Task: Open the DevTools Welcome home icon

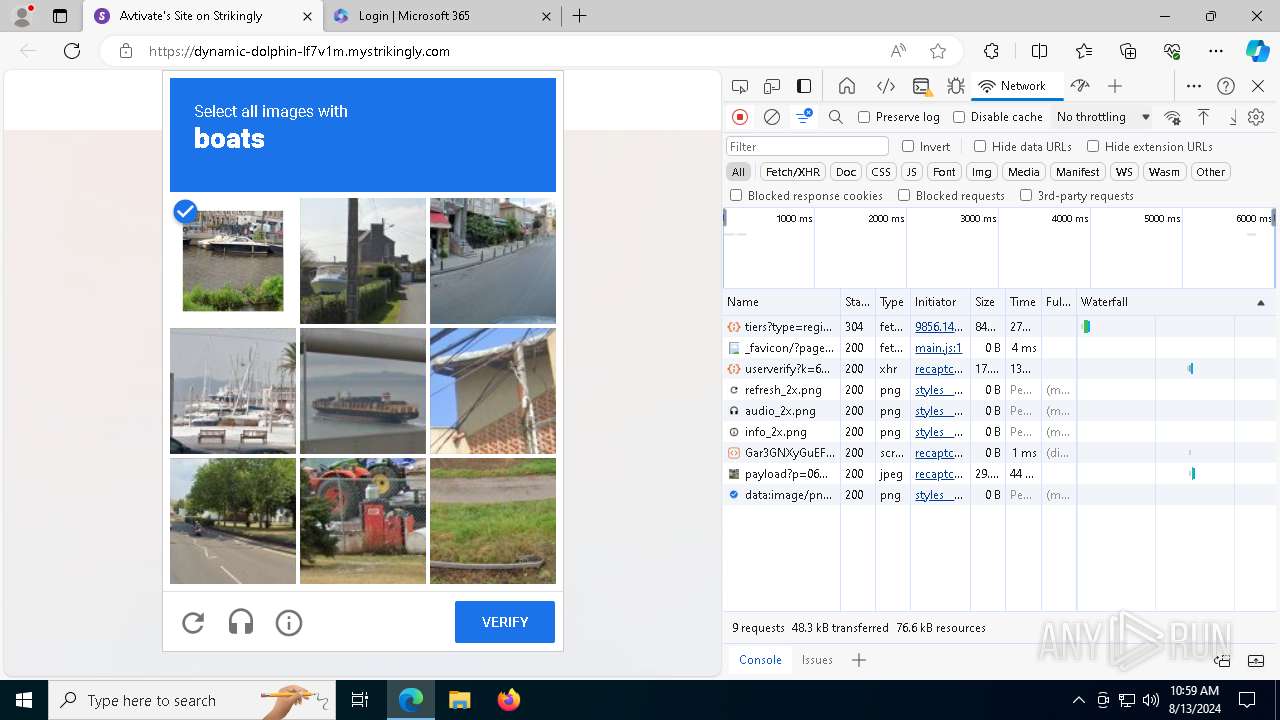Action: pyautogui.click(x=847, y=86)
